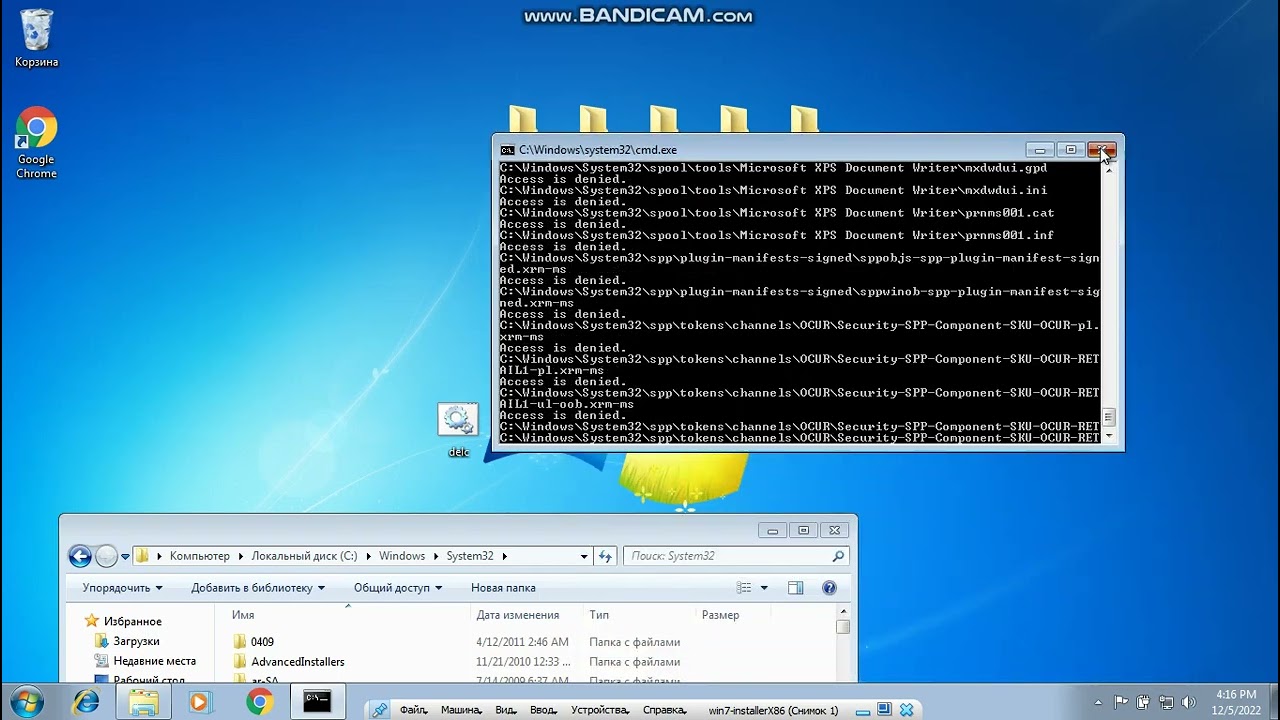The image size is (1280, 720).
Task: Click the Action Center flag tray icon
Action: (x=1121, y=702)
